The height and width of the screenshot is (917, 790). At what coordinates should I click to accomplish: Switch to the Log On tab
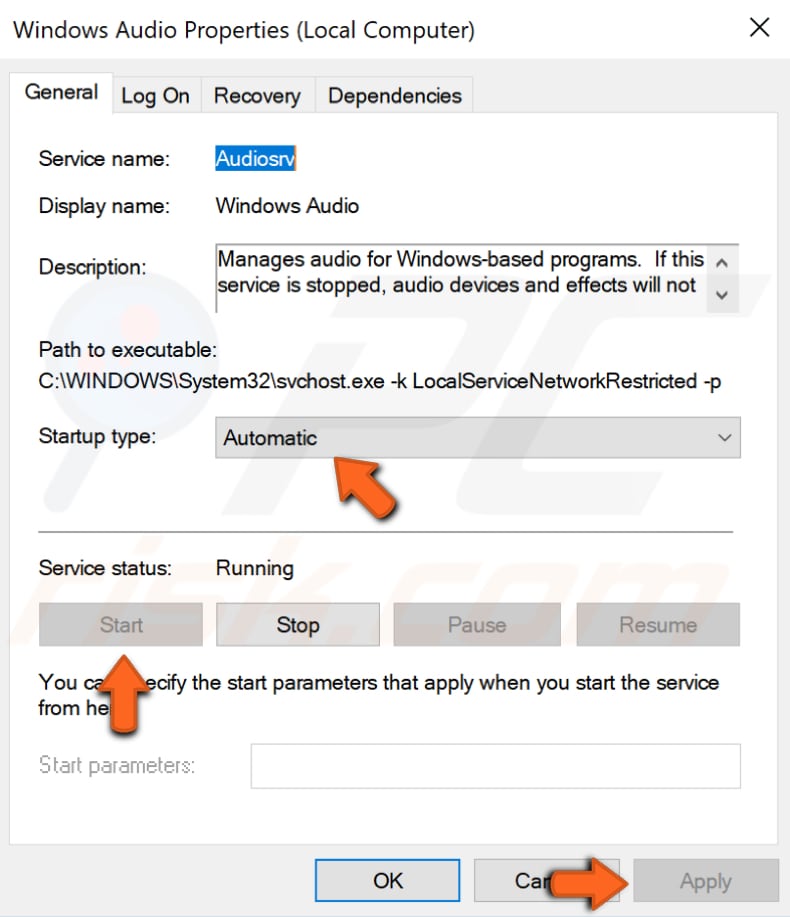tap(156, 95)
